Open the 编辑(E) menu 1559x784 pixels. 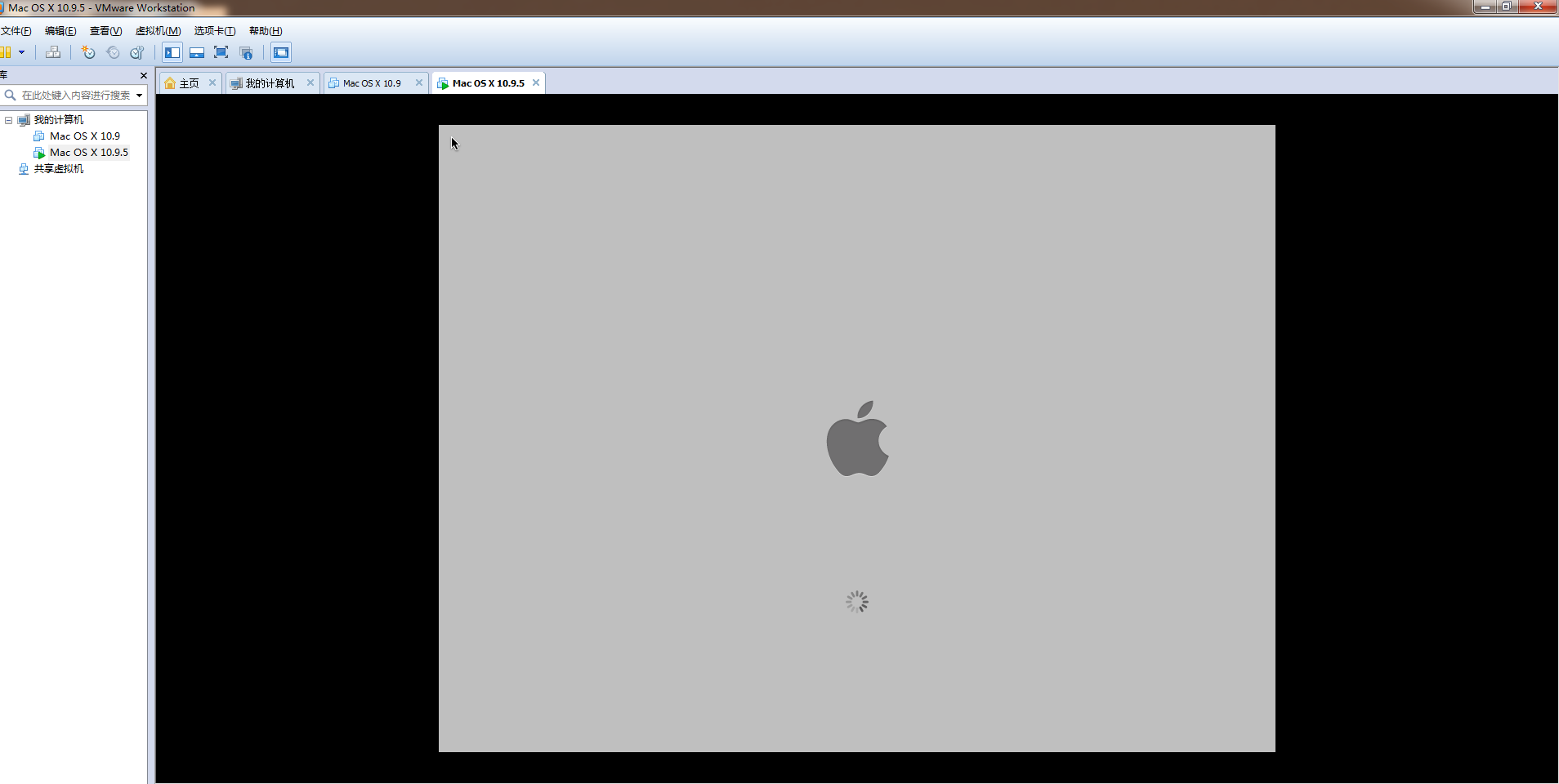60,31
